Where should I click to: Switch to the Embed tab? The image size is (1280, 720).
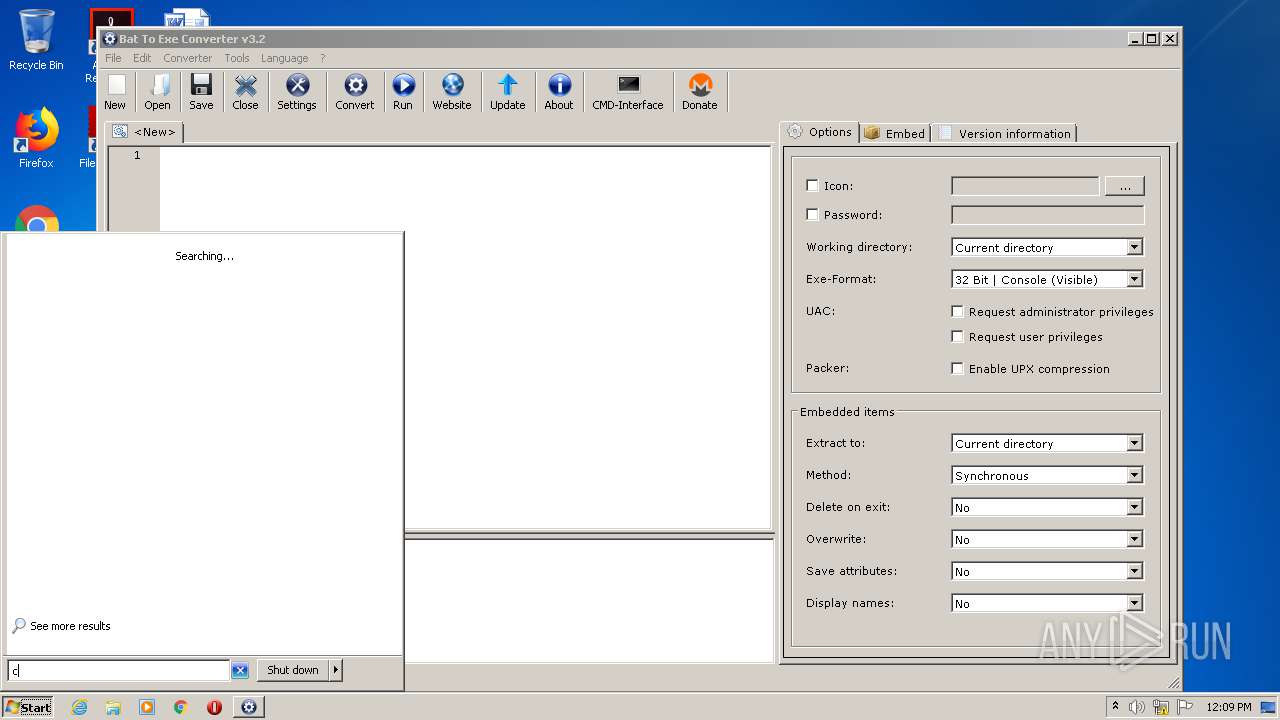(895, 134)
